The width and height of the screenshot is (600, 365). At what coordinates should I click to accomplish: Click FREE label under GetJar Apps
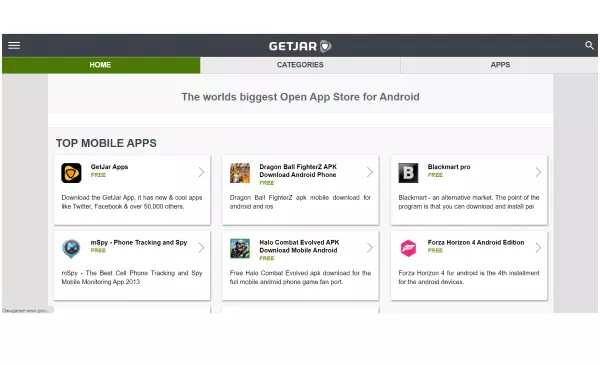click(x=98, y=175)
